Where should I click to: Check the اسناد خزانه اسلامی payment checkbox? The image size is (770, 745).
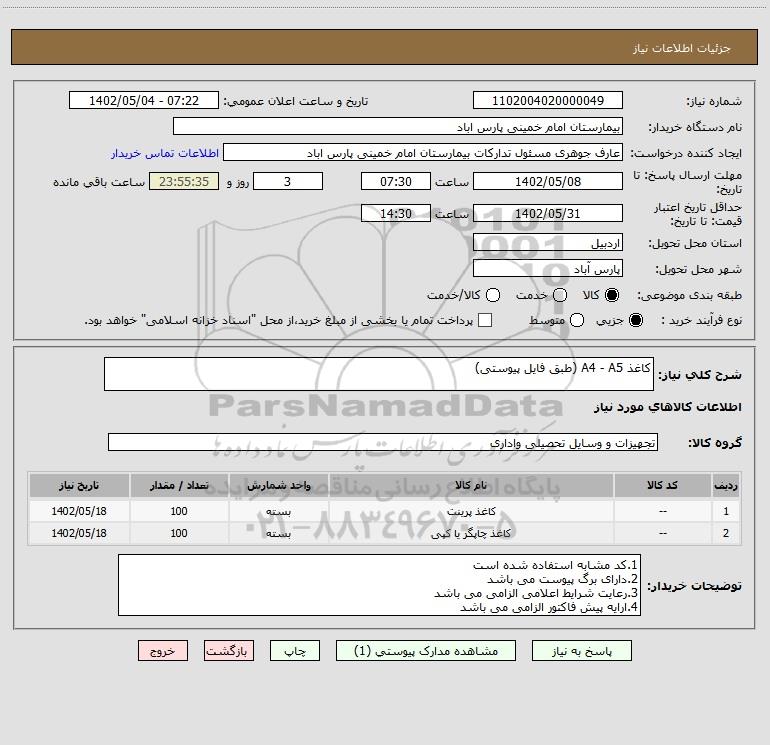(x=485, y=320)
